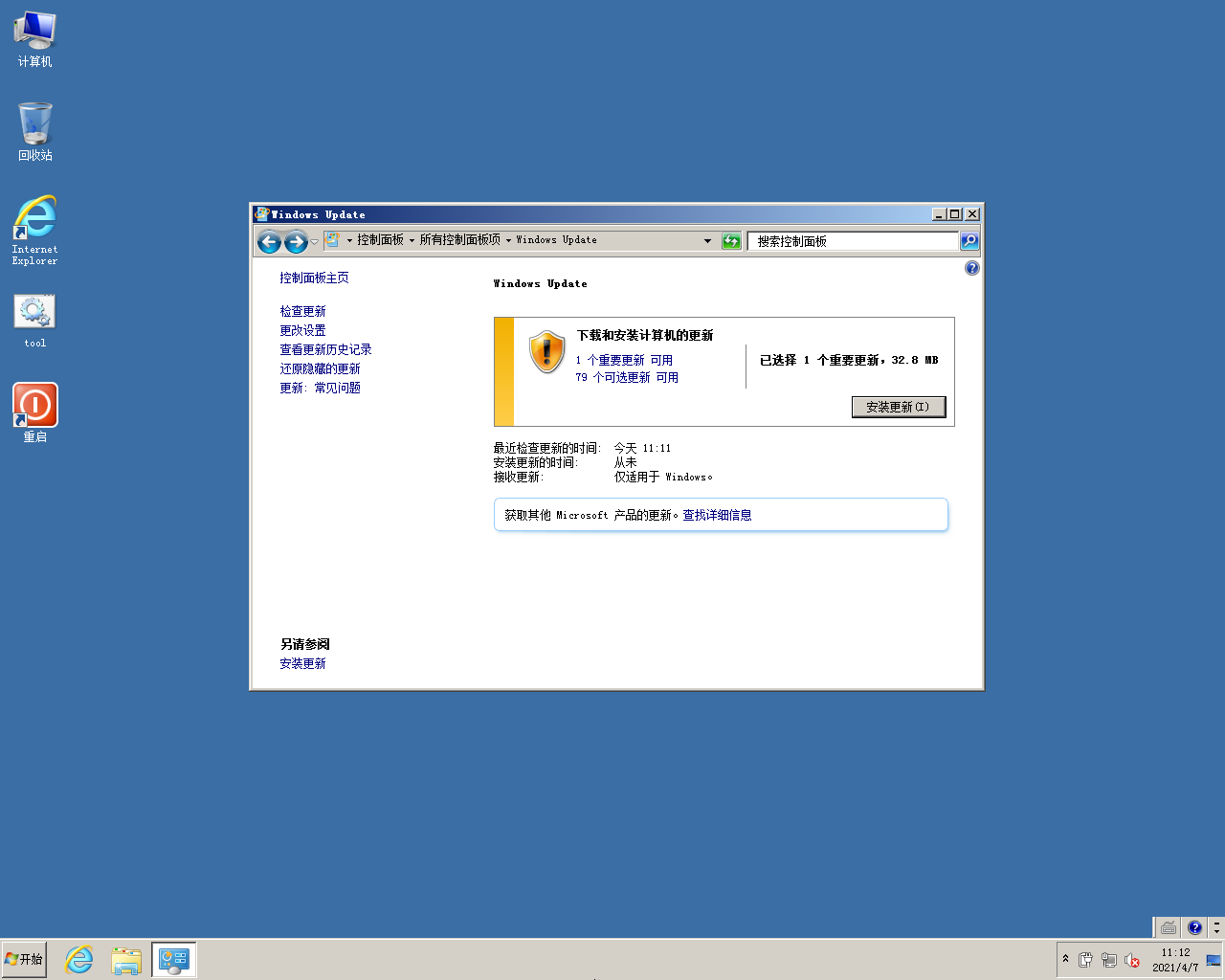Expand the address bar history dropdown
This screenshot has height=980, width=1225.
coord(707,241)
